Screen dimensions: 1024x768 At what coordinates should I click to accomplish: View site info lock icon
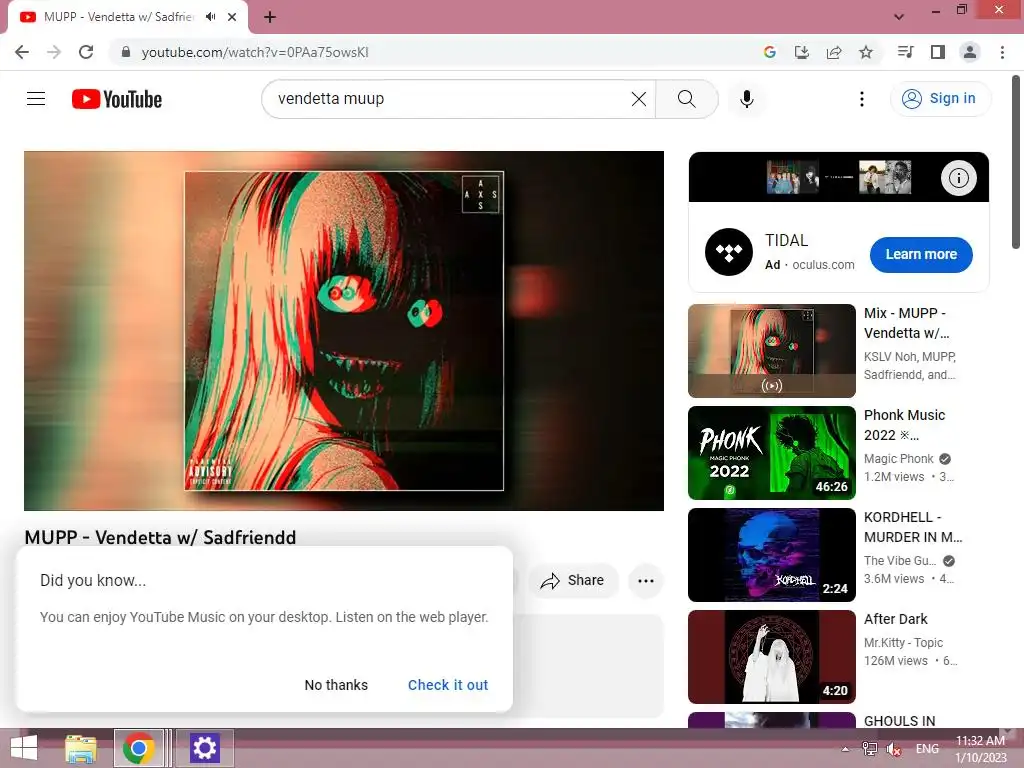[126, 52]
